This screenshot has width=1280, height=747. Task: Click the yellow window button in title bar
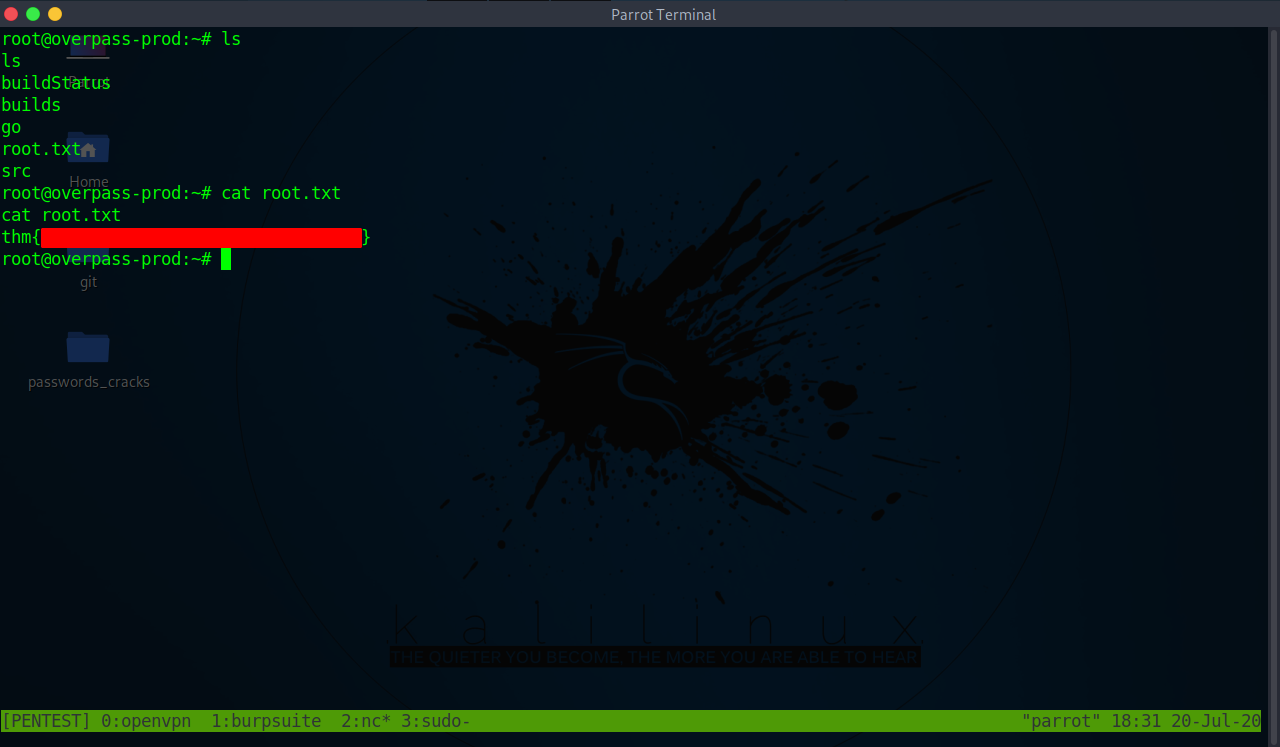point(55,14)
